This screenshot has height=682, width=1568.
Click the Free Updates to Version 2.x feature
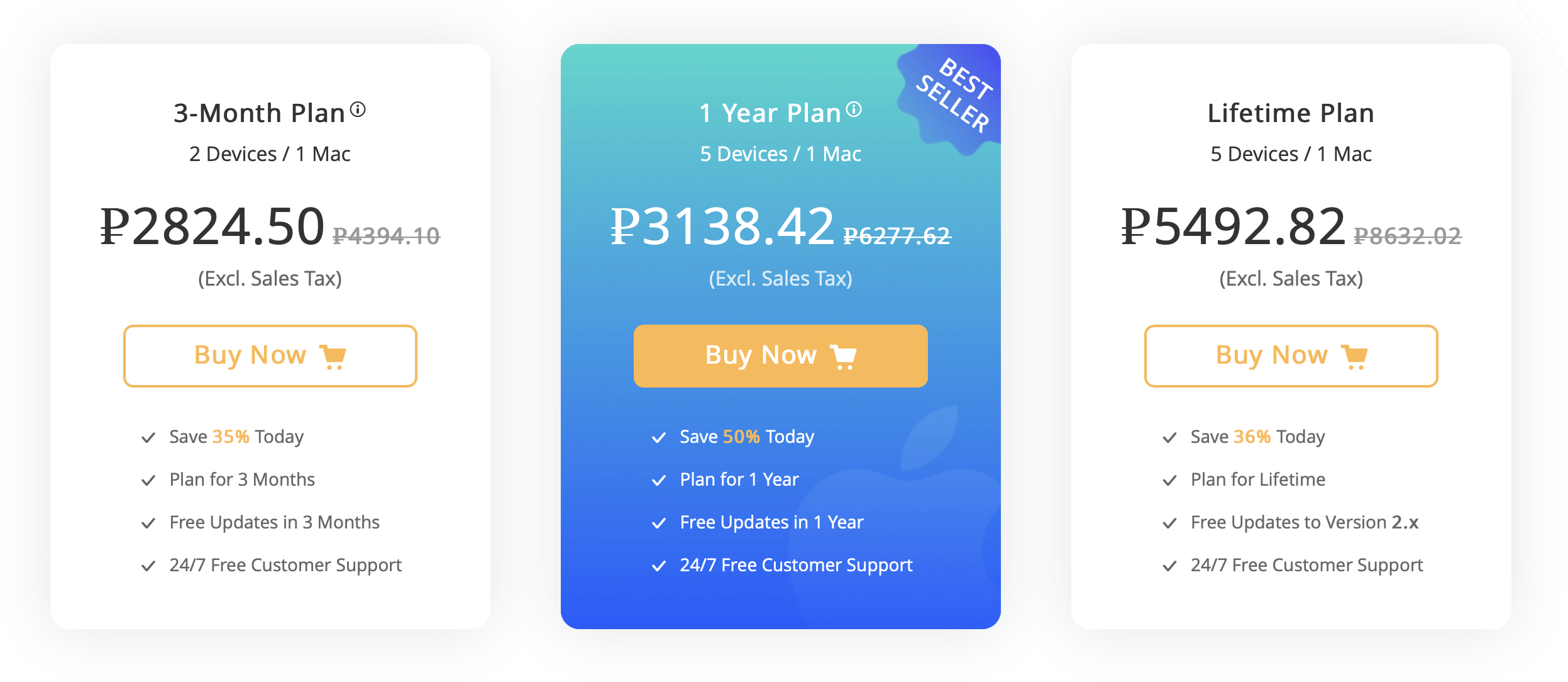pos(1305,522)
